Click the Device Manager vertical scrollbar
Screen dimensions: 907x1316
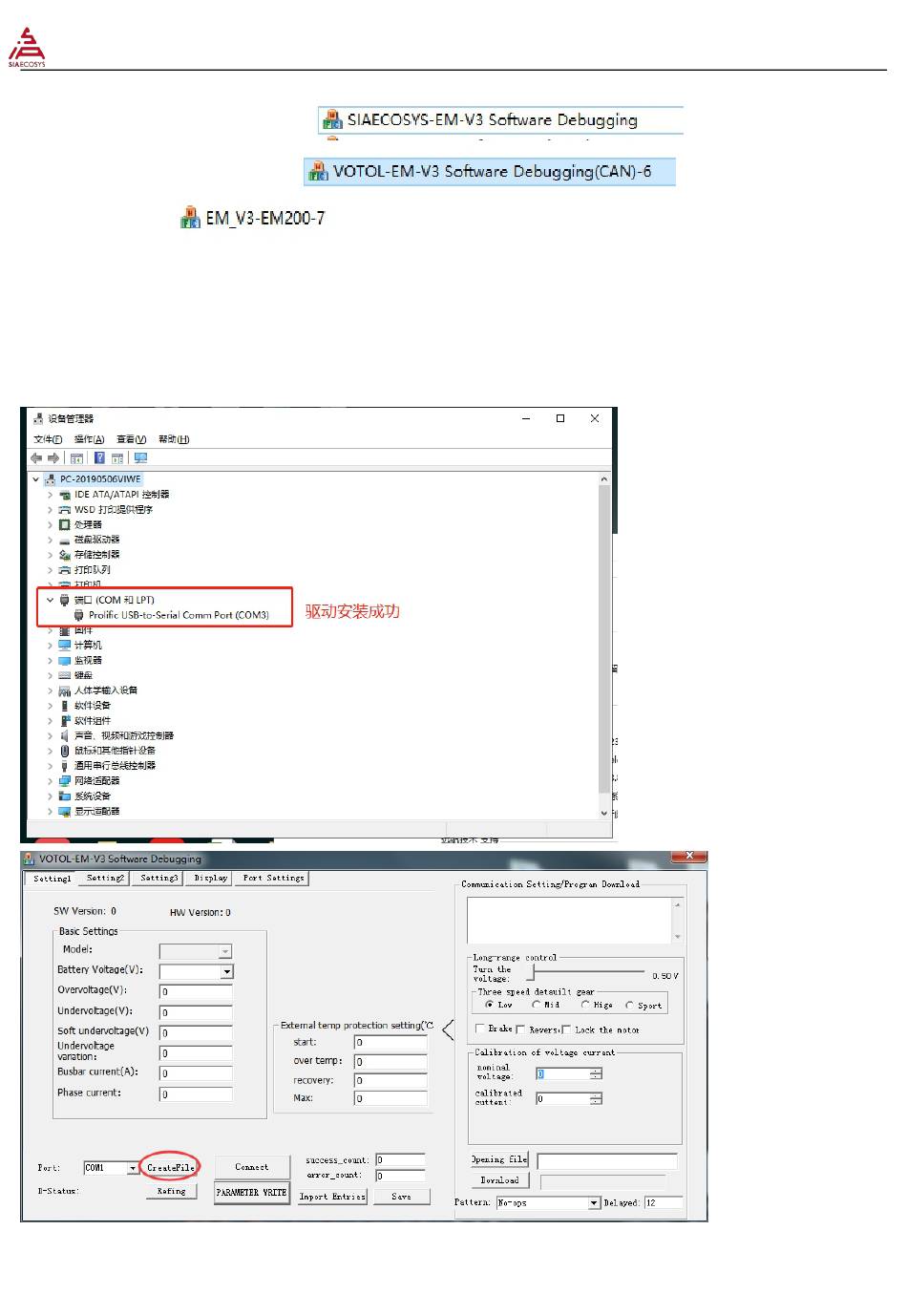(604, 646)
